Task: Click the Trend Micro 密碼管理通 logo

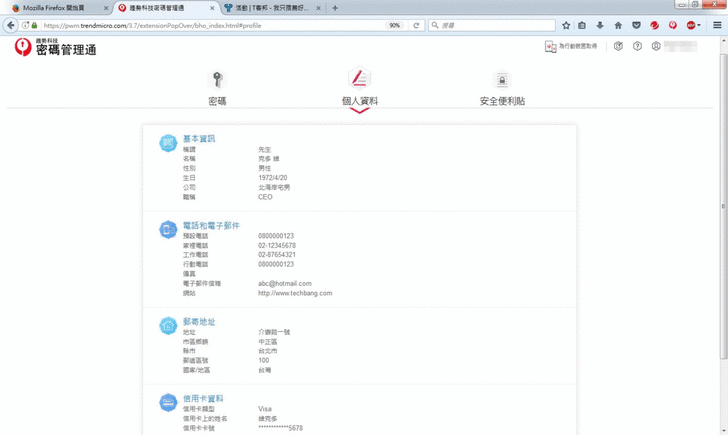Action: tap(55, 47)
